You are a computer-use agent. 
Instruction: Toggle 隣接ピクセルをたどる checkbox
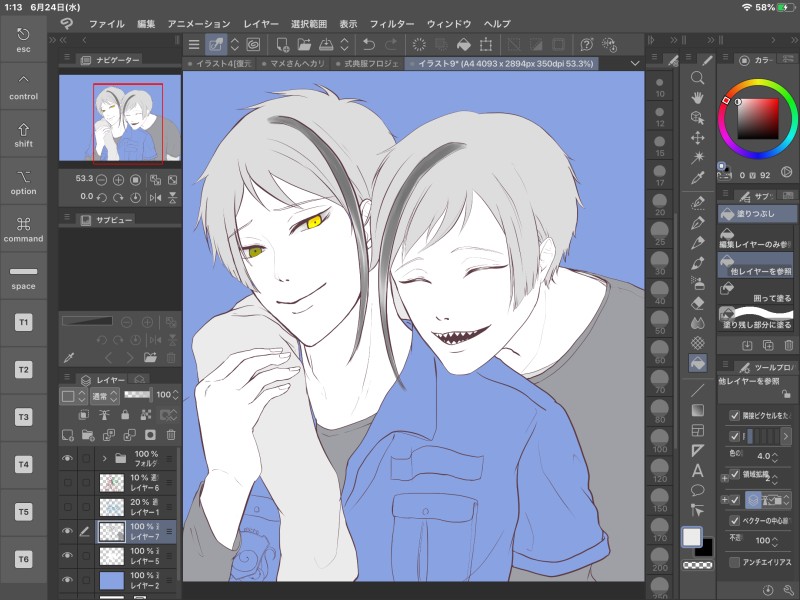(734, 415)
